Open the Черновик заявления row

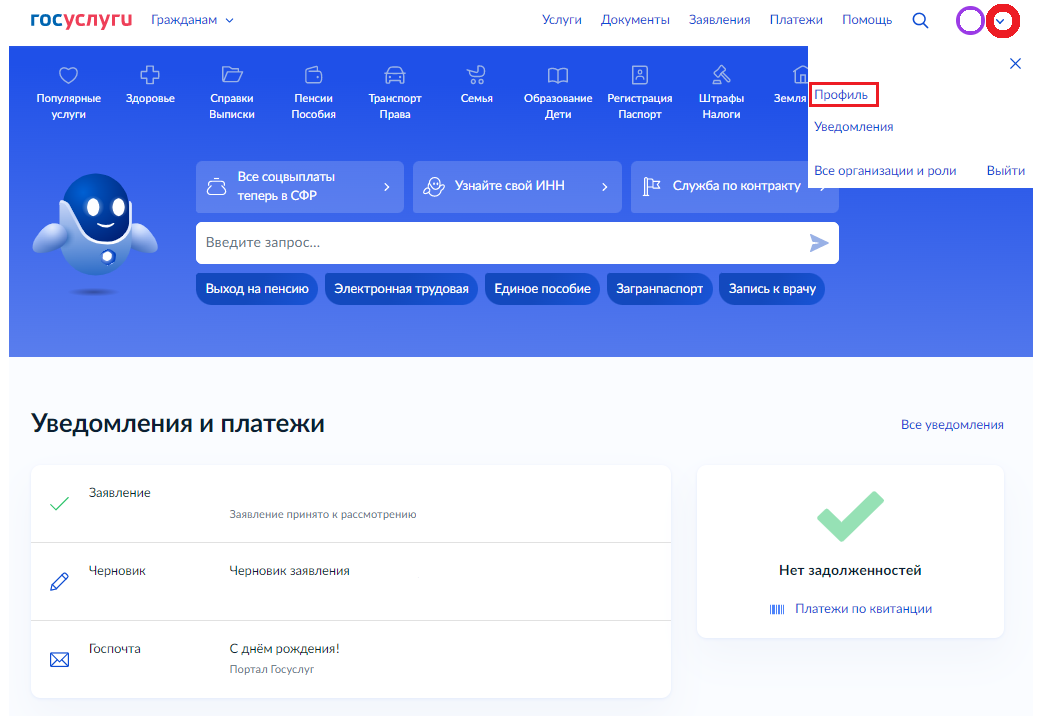tap(351, 582)
